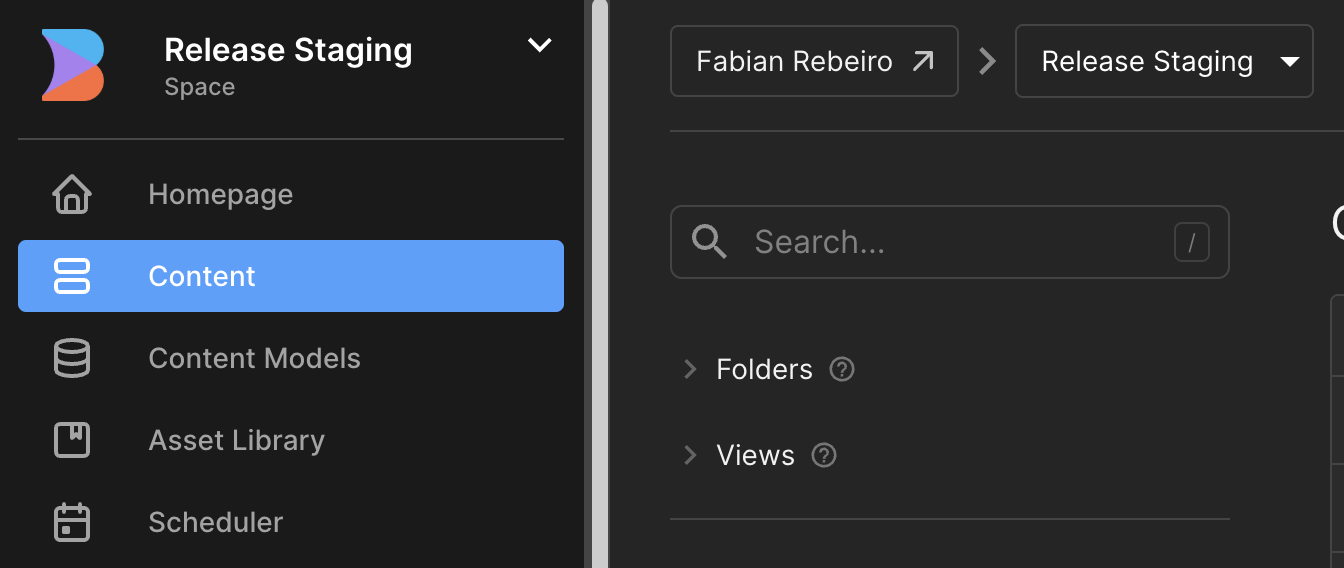Click the Content Models database icon
Screen dimensions: 1344x568
[x=71, y=358]
